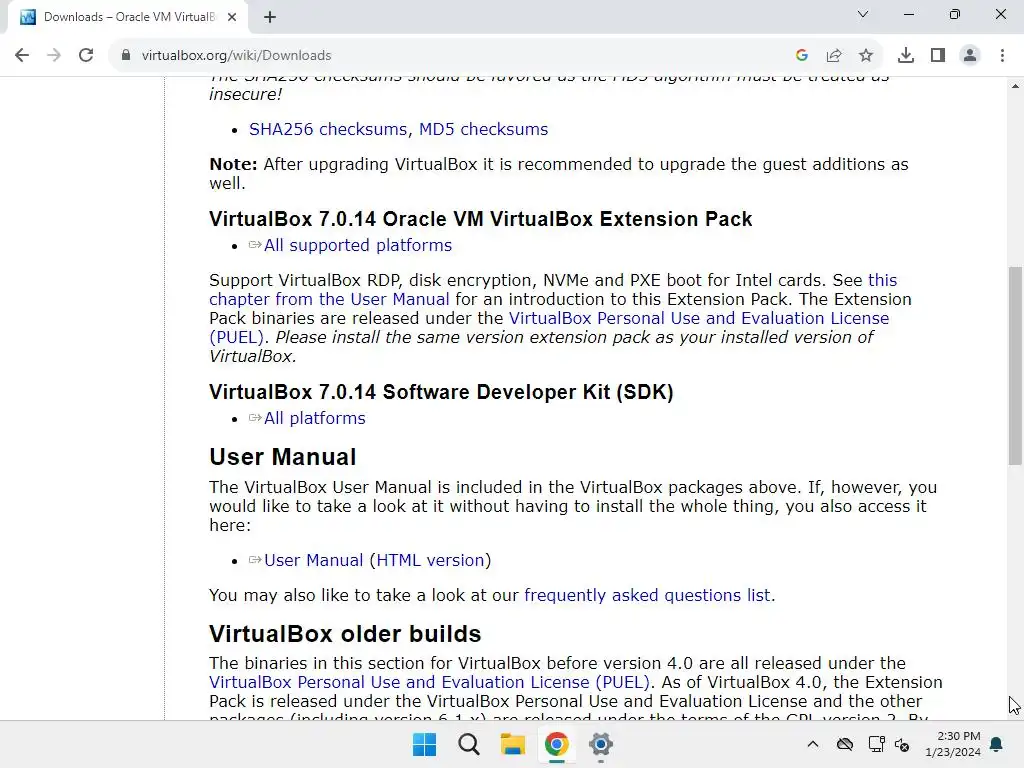This screenshot has width=1024, height=768.
Task: View site information lock icon
Action: click(126, 56)
